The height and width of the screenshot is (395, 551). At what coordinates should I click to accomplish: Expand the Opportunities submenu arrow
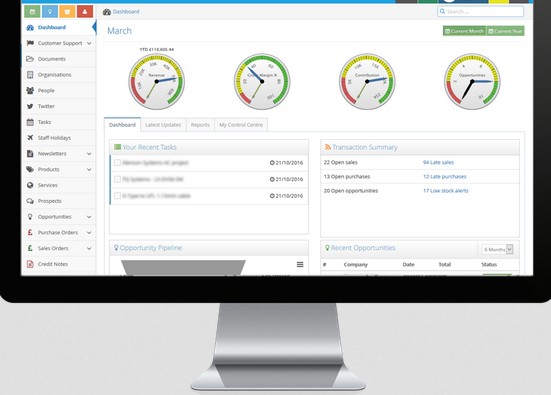[x=89, y=217]
